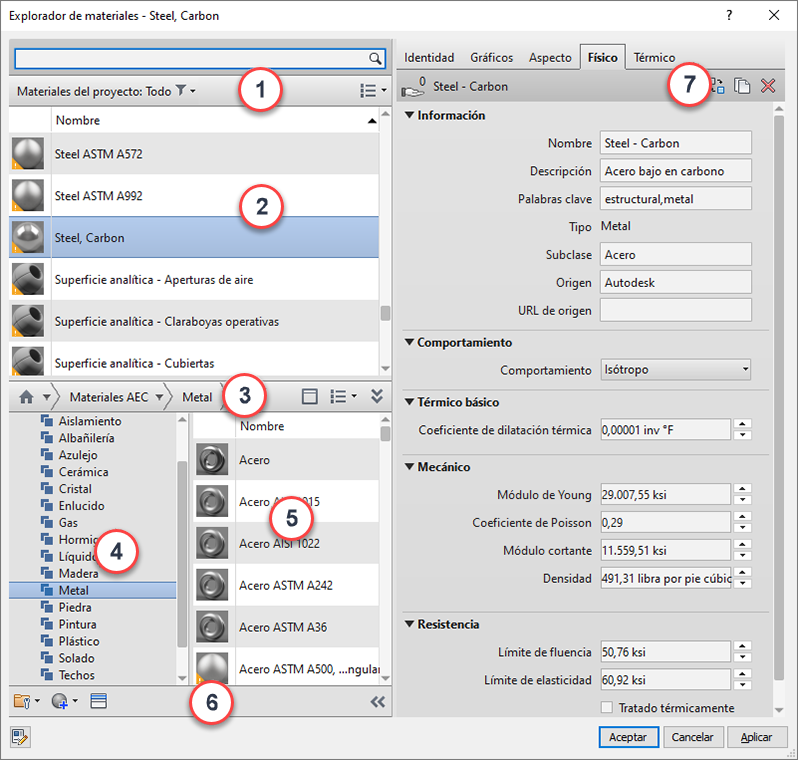The height and width of the screenshot is (760, 798).
Task: Select the Madera category
Action: click(x=78, y=574)
